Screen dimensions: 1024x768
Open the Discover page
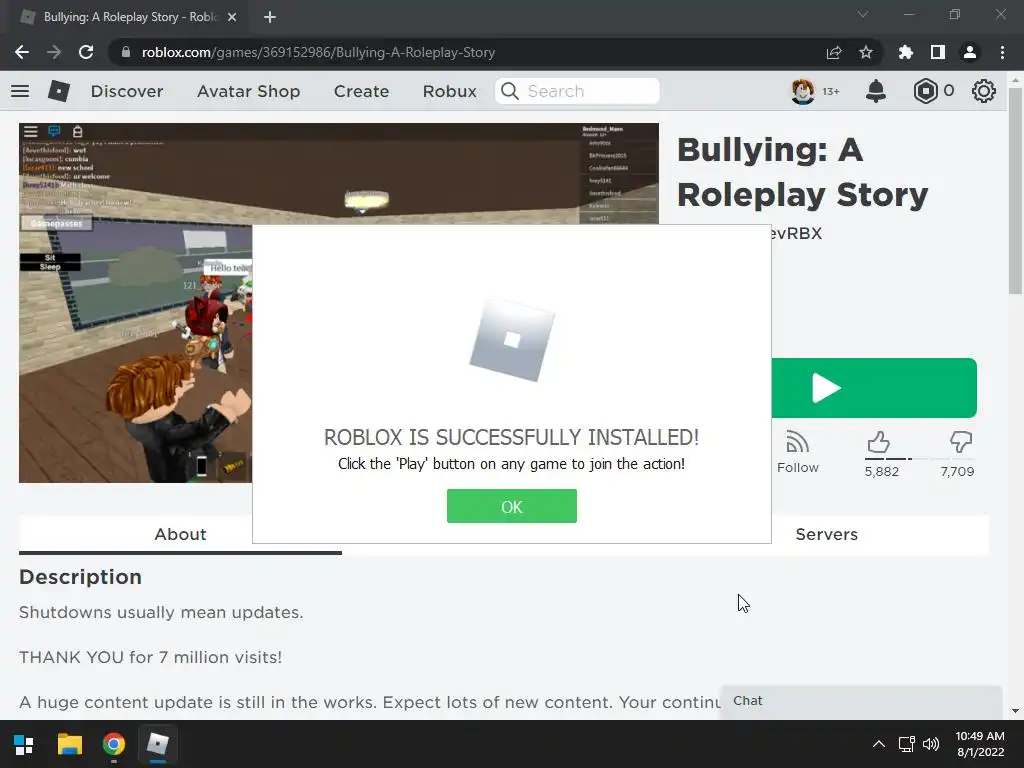[127, 91]
